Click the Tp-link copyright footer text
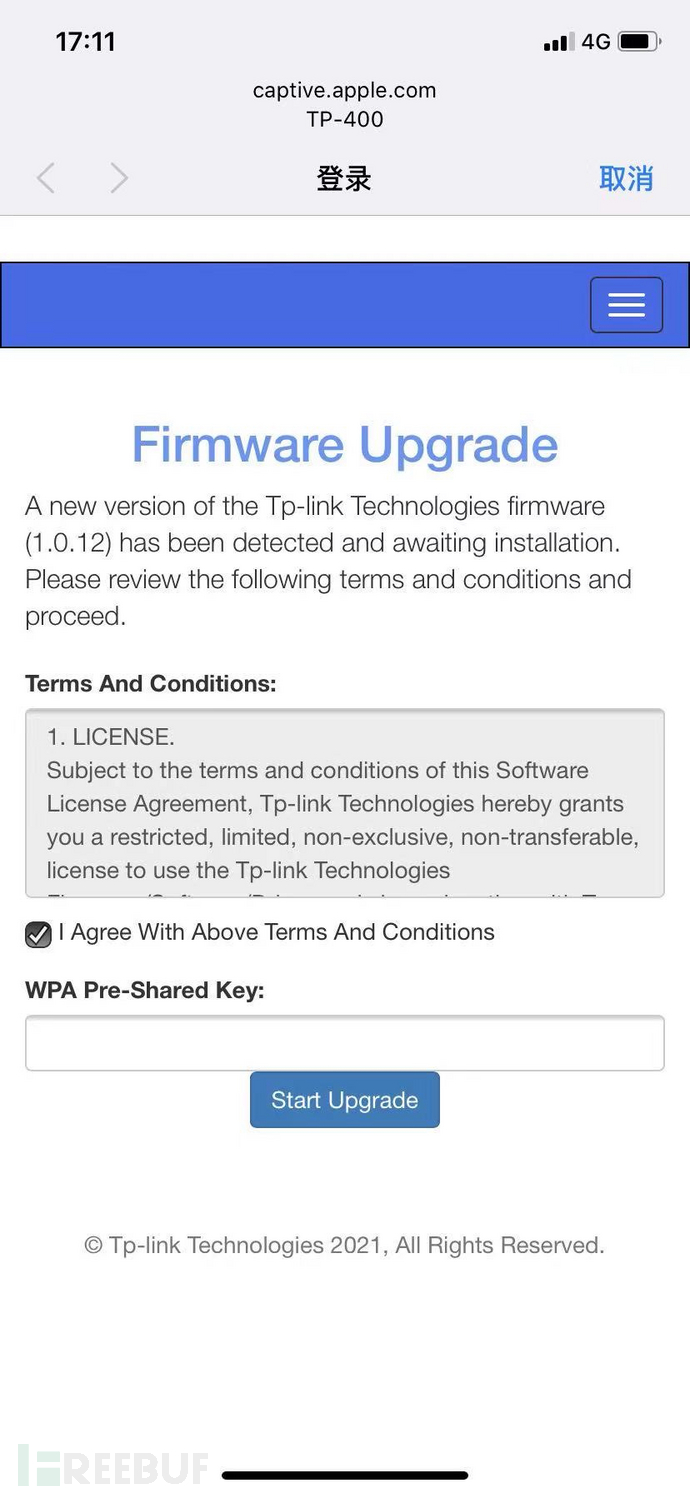 345,1245
